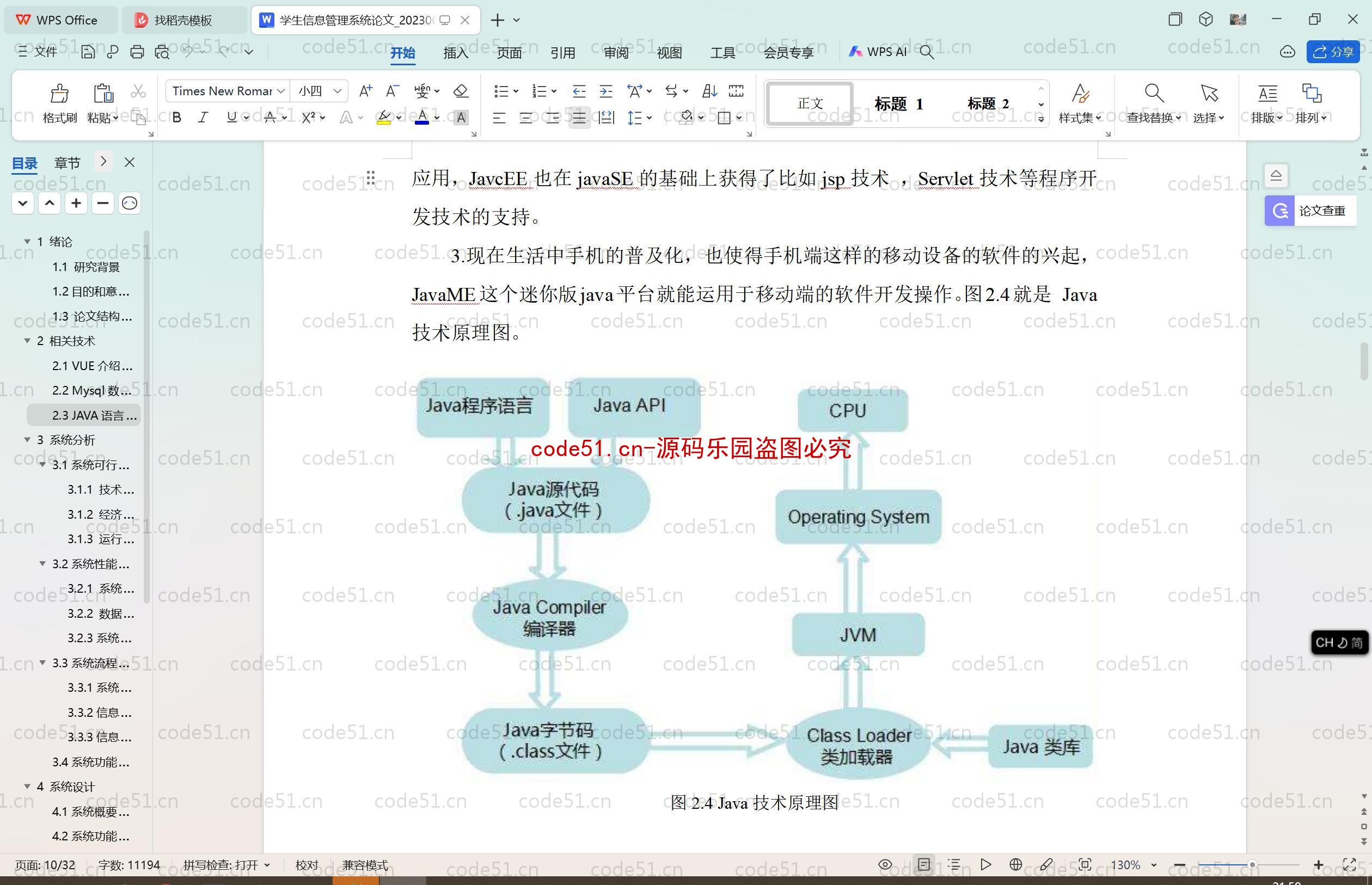Click the Clear Formatting eraser icon
The width and height of the screenshot is (1372, 885).
[461, 91]
